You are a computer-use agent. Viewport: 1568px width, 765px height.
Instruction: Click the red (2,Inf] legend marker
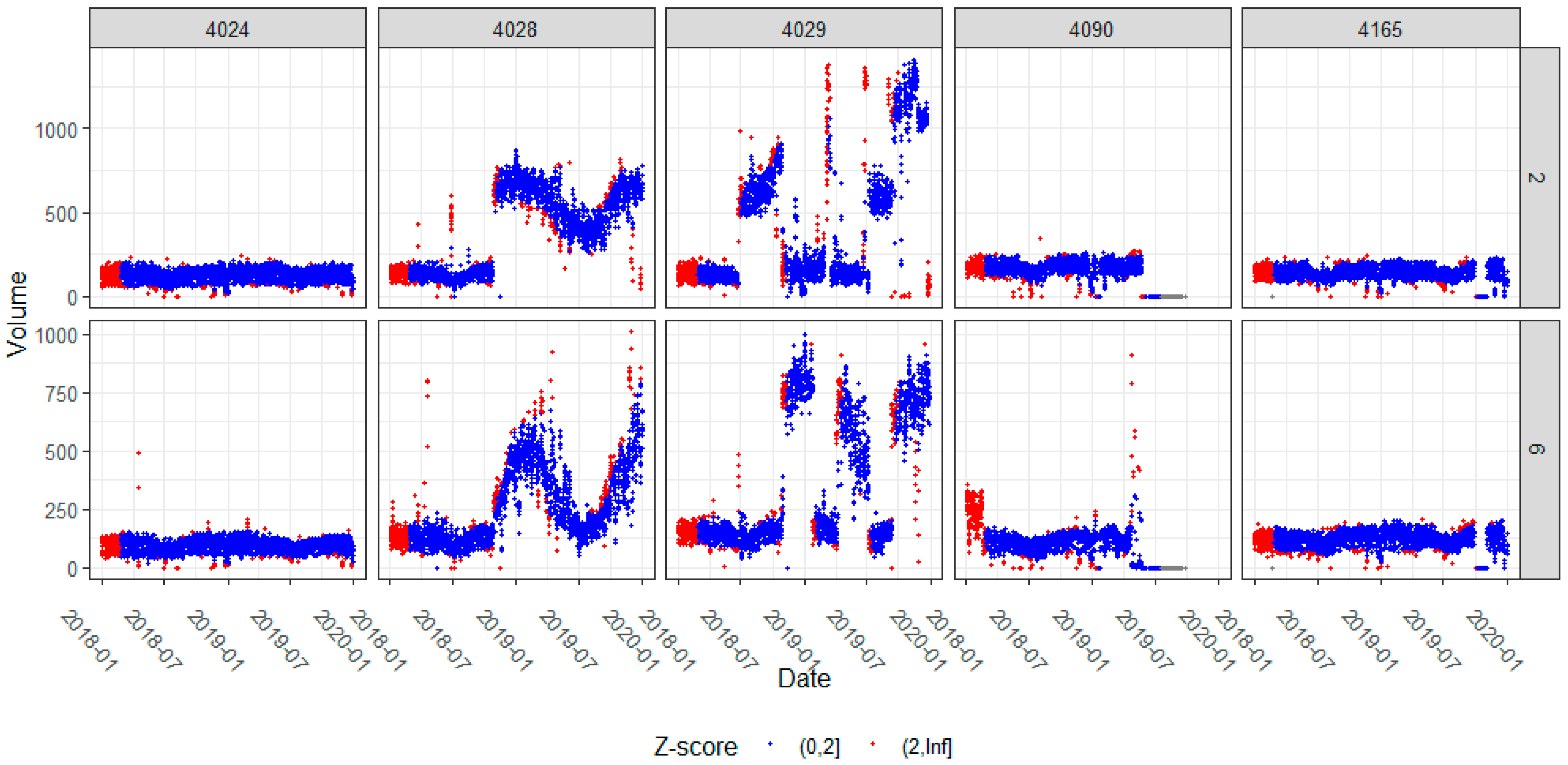coord(873,744)
